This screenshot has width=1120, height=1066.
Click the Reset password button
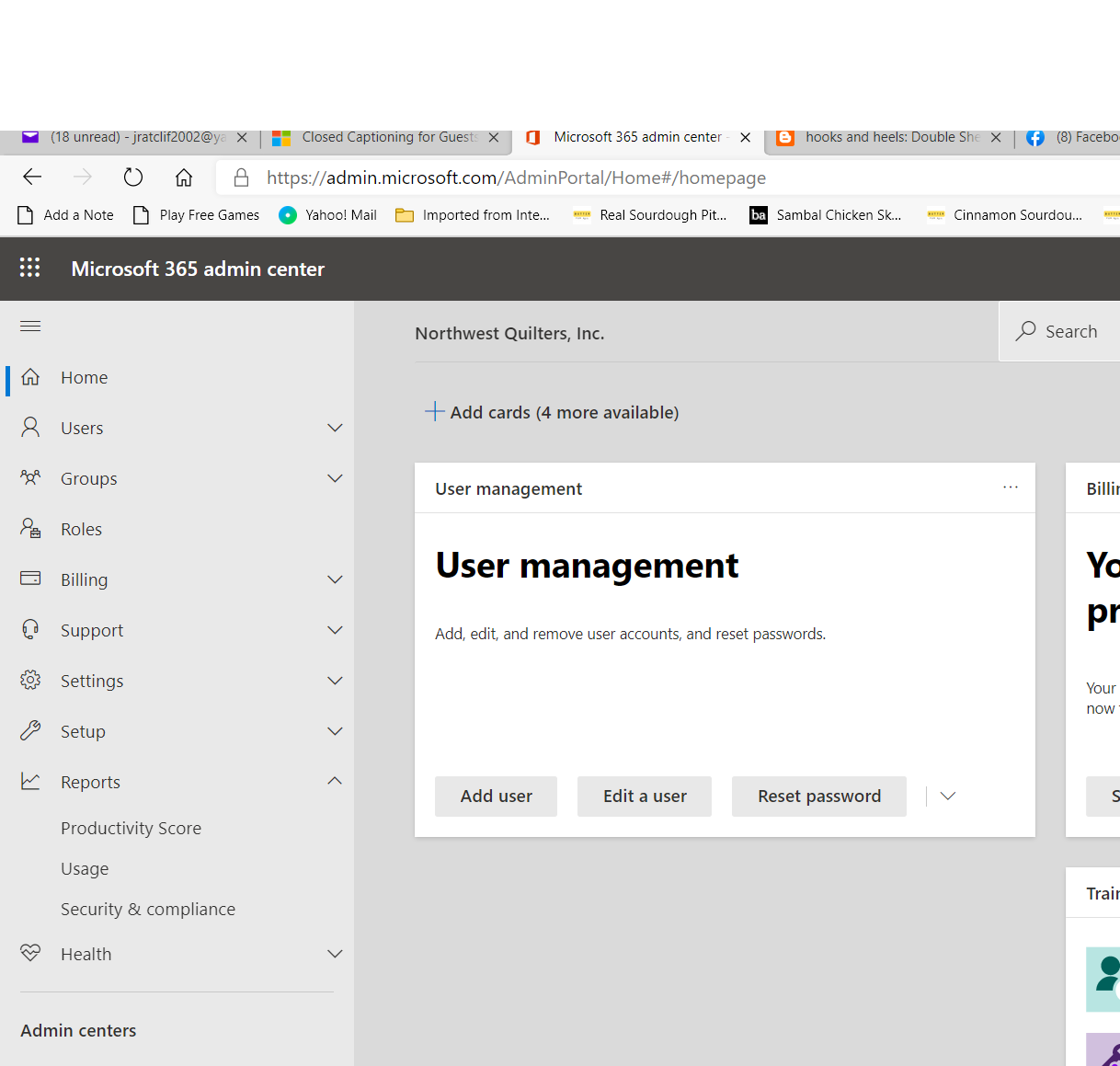click(819, 797)
